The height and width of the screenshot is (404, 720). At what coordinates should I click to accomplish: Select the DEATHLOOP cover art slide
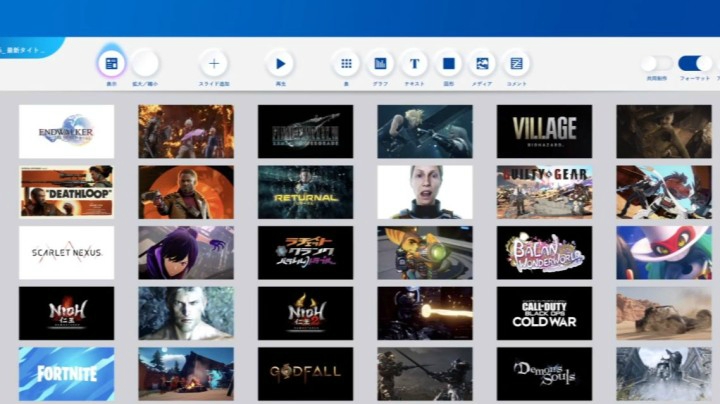[67, 192]
